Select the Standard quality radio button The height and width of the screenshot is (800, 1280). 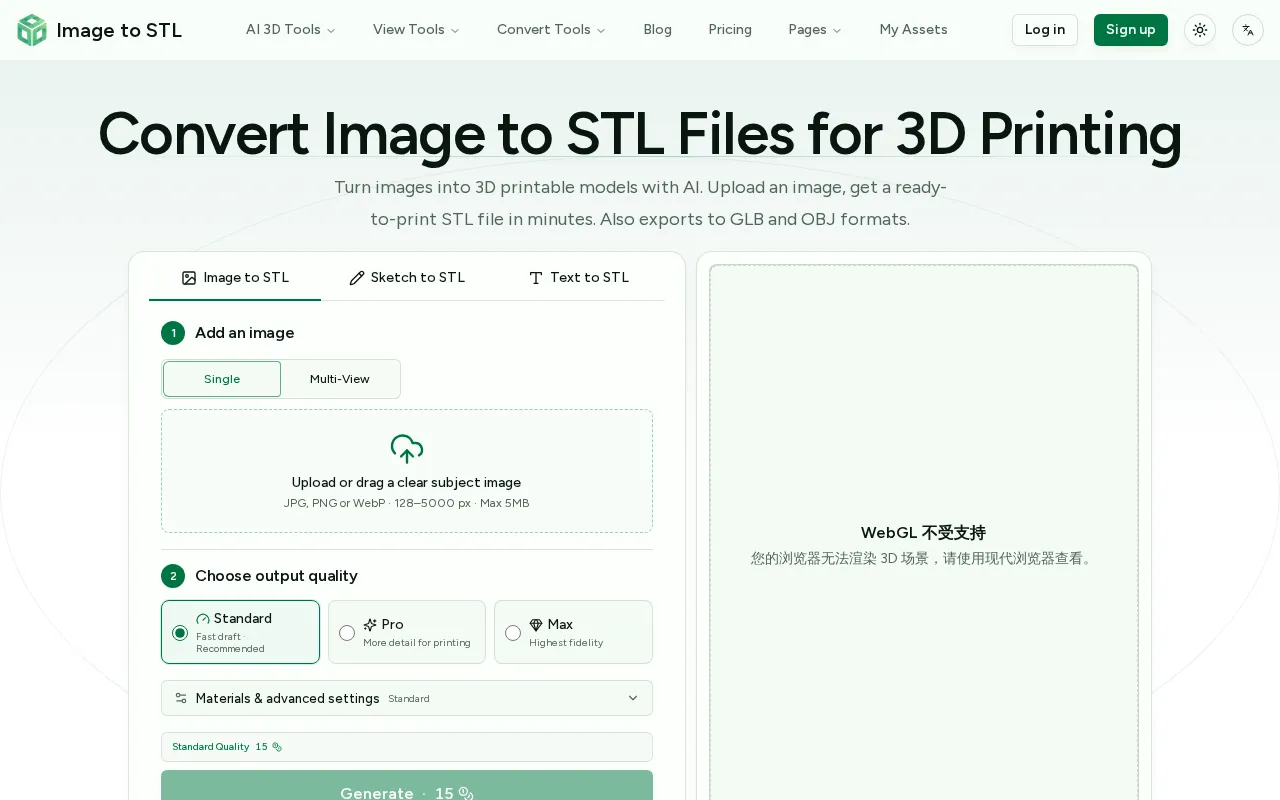[x=180, y=633]
